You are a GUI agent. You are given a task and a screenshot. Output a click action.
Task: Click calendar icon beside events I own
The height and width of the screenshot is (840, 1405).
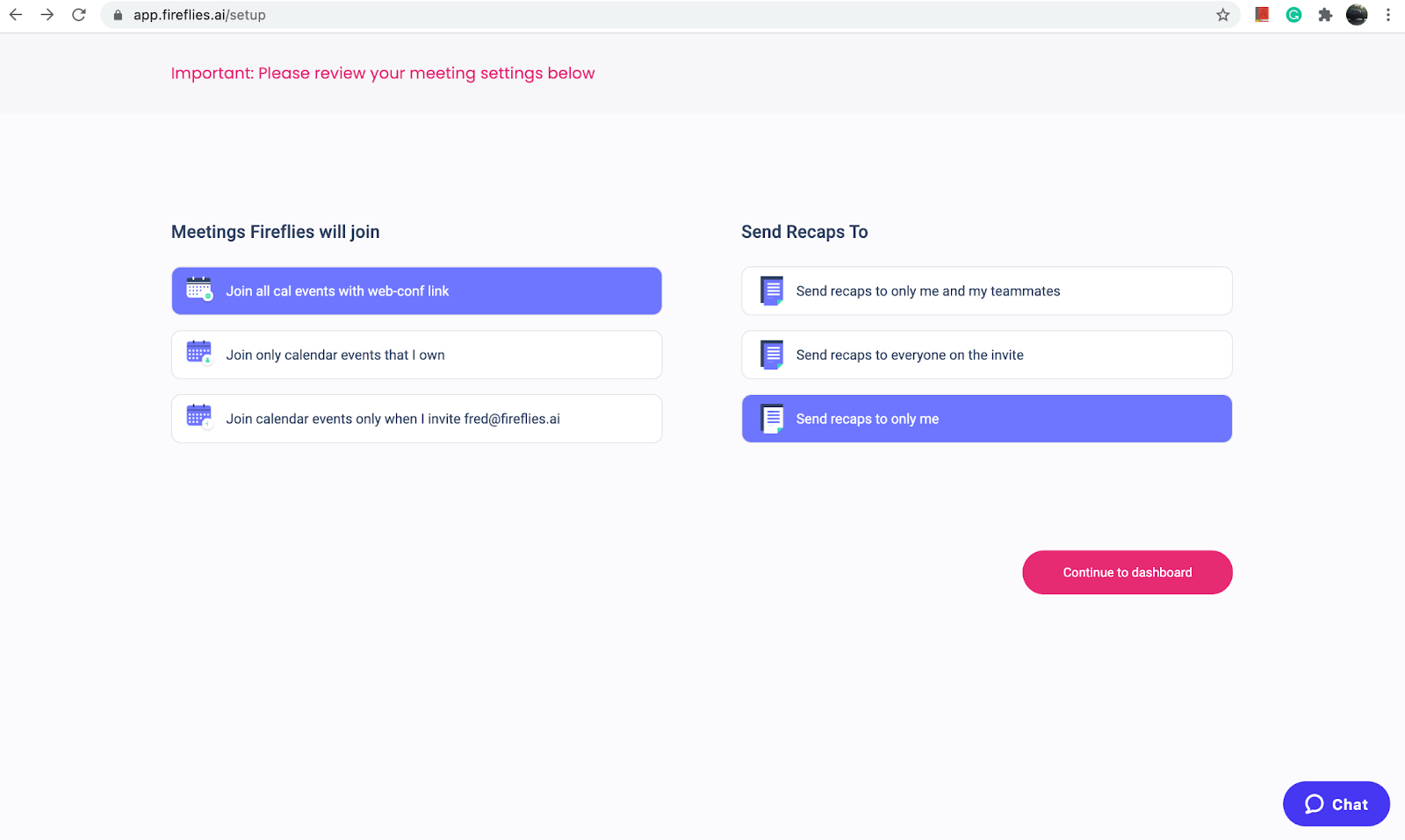coord(199,353)
